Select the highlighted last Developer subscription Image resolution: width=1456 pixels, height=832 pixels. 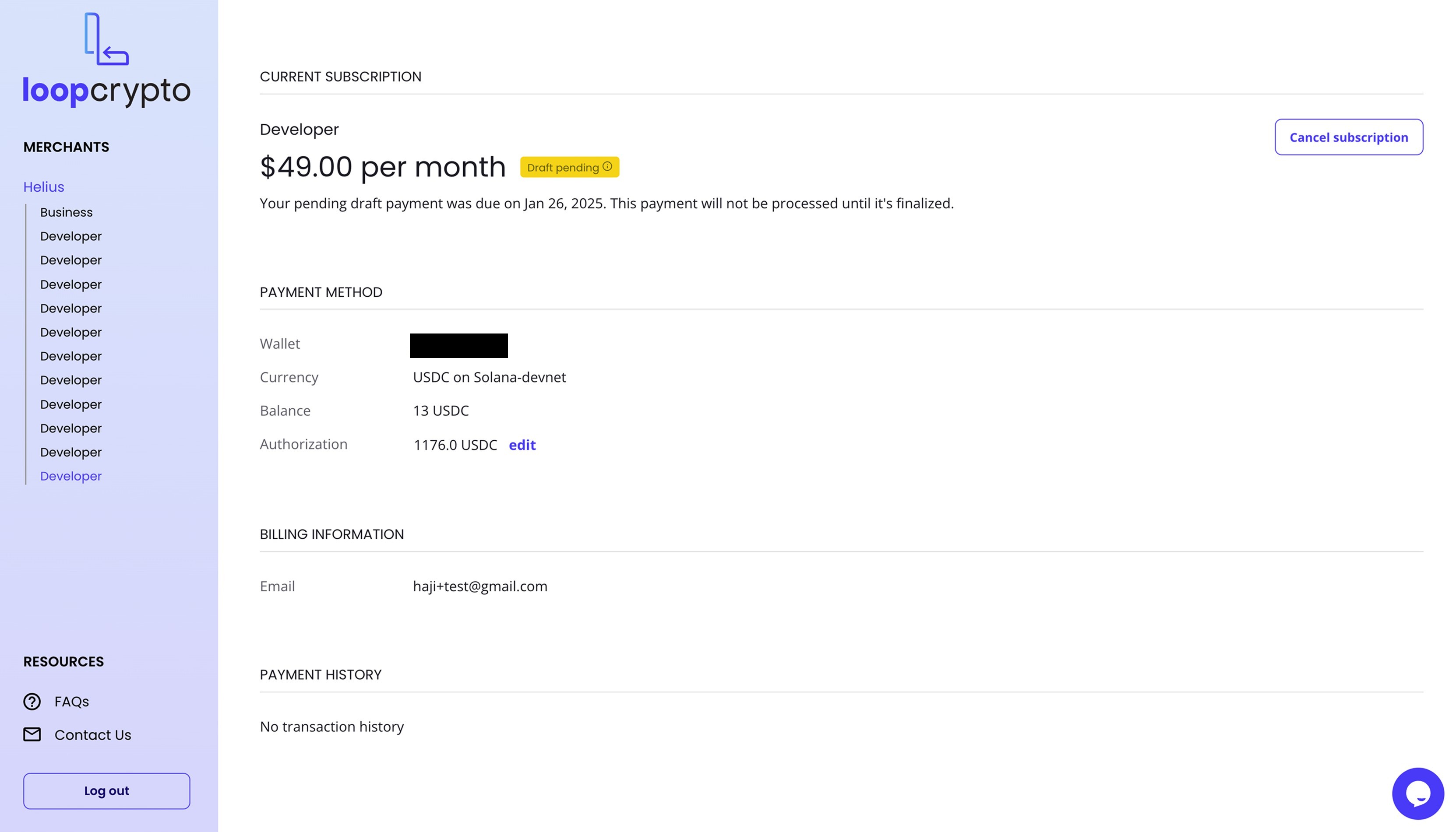(71, 476)
